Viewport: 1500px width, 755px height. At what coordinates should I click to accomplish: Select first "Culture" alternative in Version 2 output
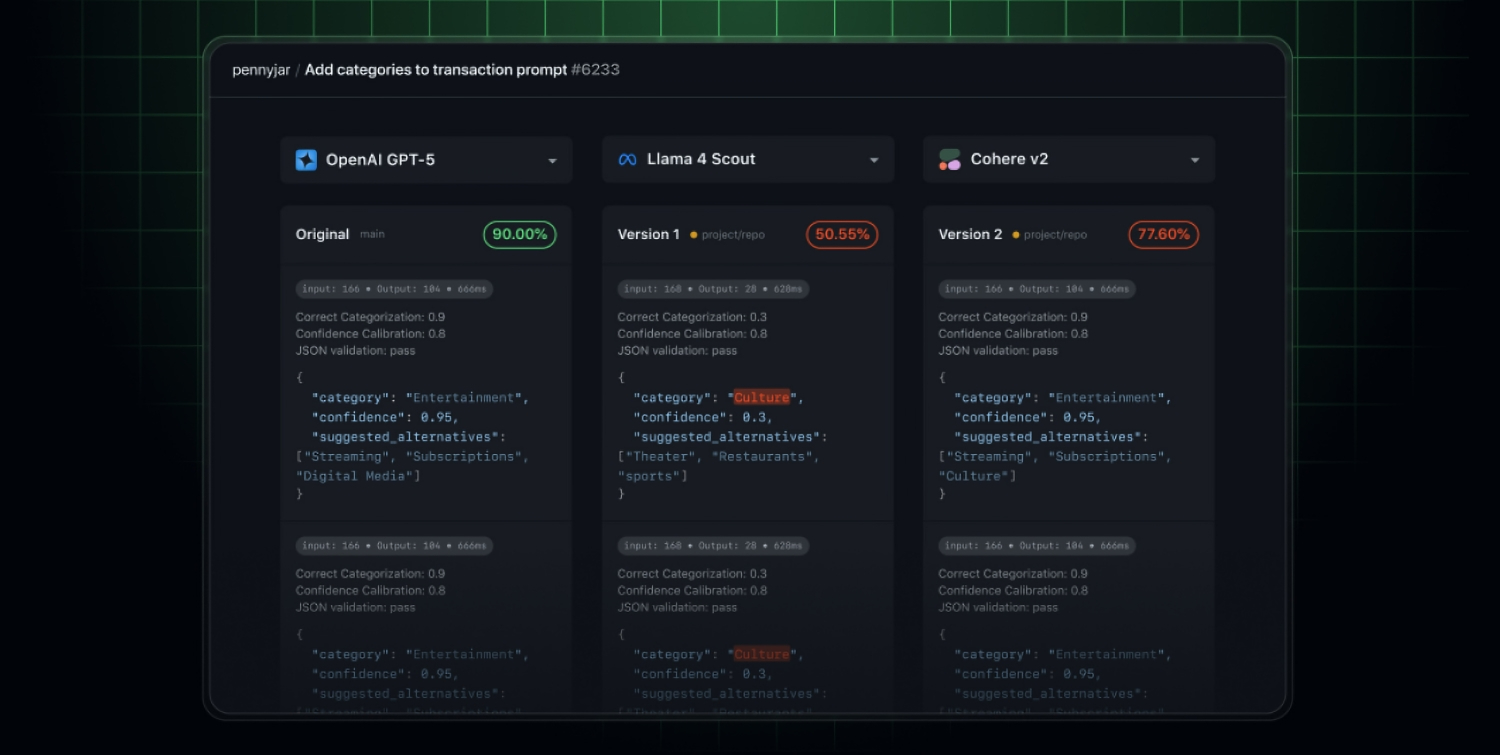(x=974, y=476)
